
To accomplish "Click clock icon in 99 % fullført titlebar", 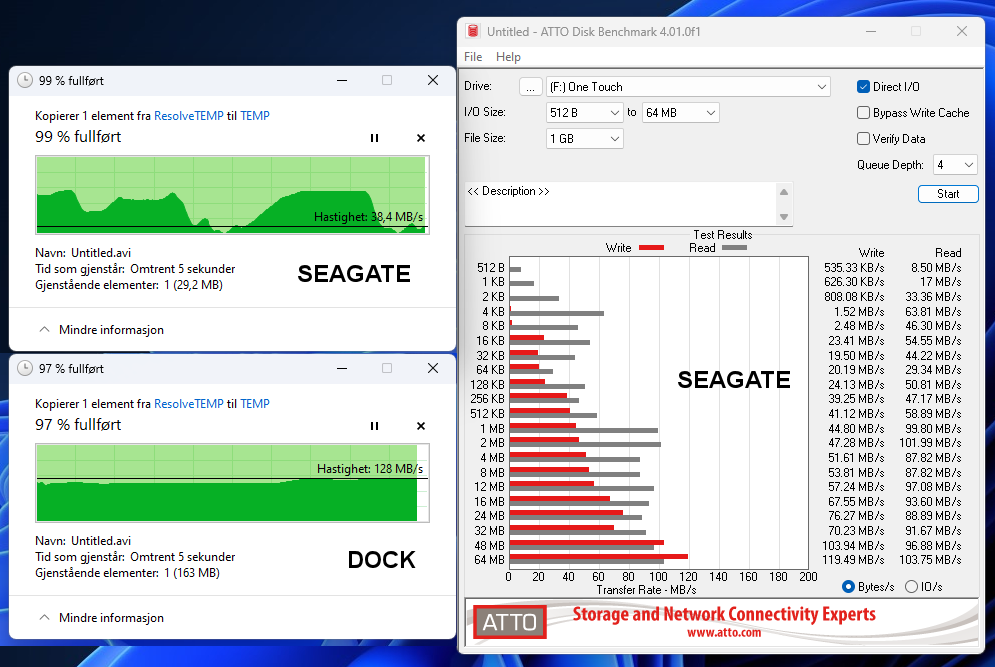I will click(25, 80).
